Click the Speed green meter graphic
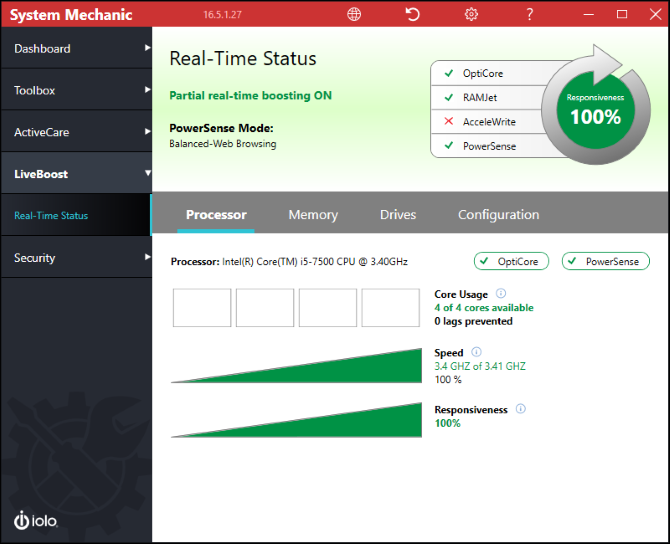Viewport: 670px width, 544px height. [x=296, y=366]
